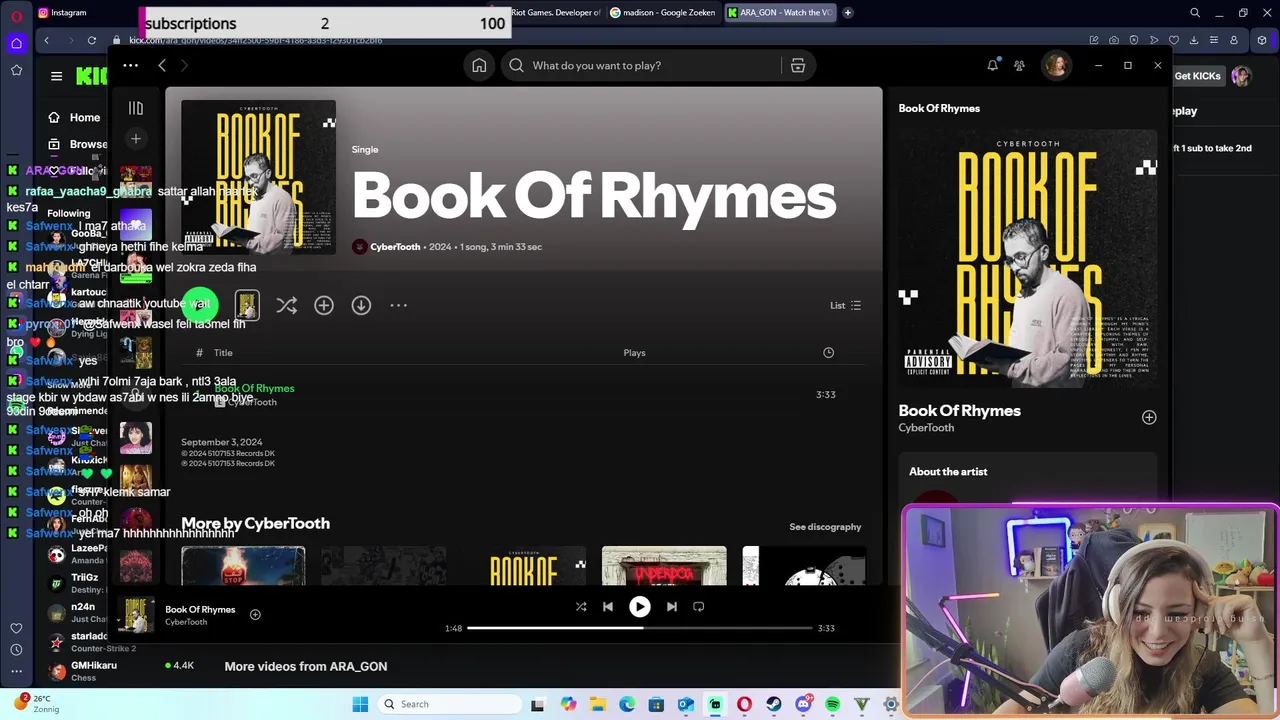Open File Explorer from the taskbar
Viewport: 1280px width, 720px height.
tap(598, 705)
